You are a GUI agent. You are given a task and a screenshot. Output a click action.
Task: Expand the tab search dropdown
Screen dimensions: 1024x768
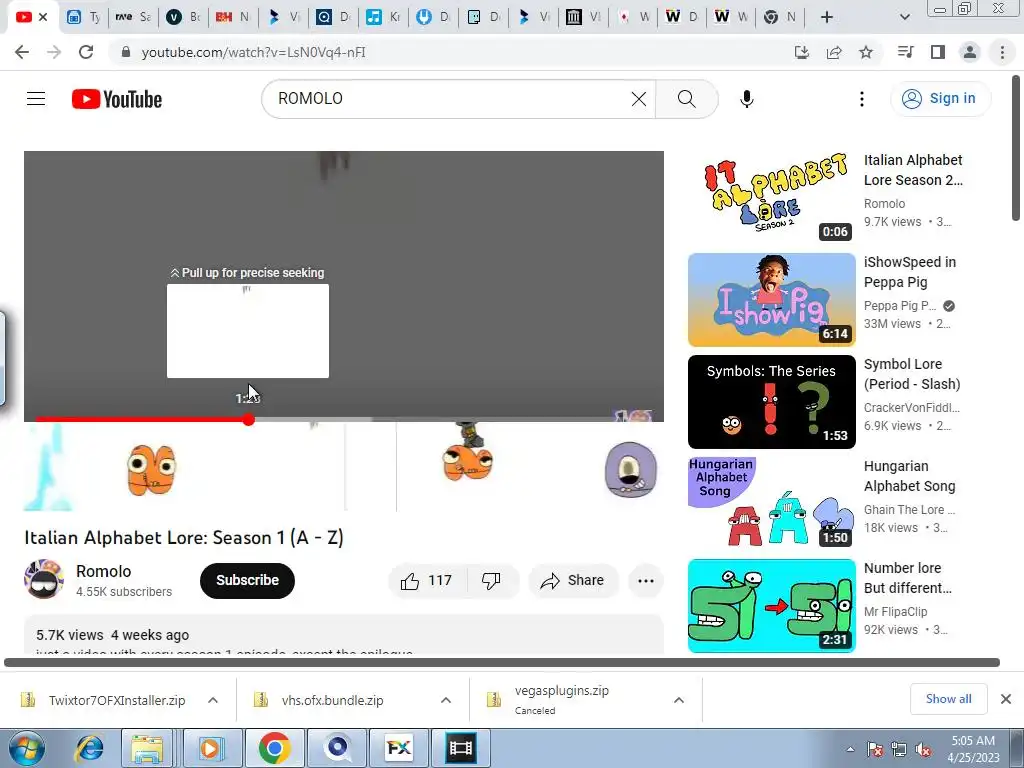pyautogui.click(x=904, y=17)
